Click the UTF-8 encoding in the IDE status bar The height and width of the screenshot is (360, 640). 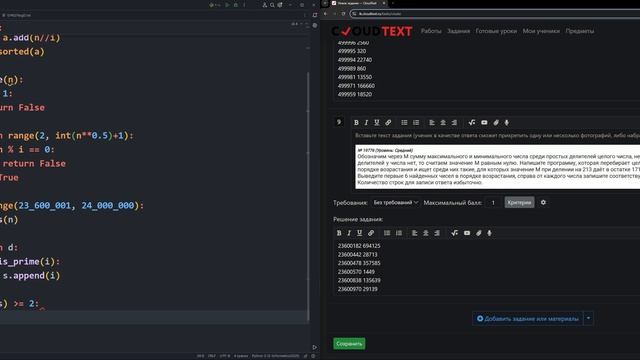[x=225, y=356]
